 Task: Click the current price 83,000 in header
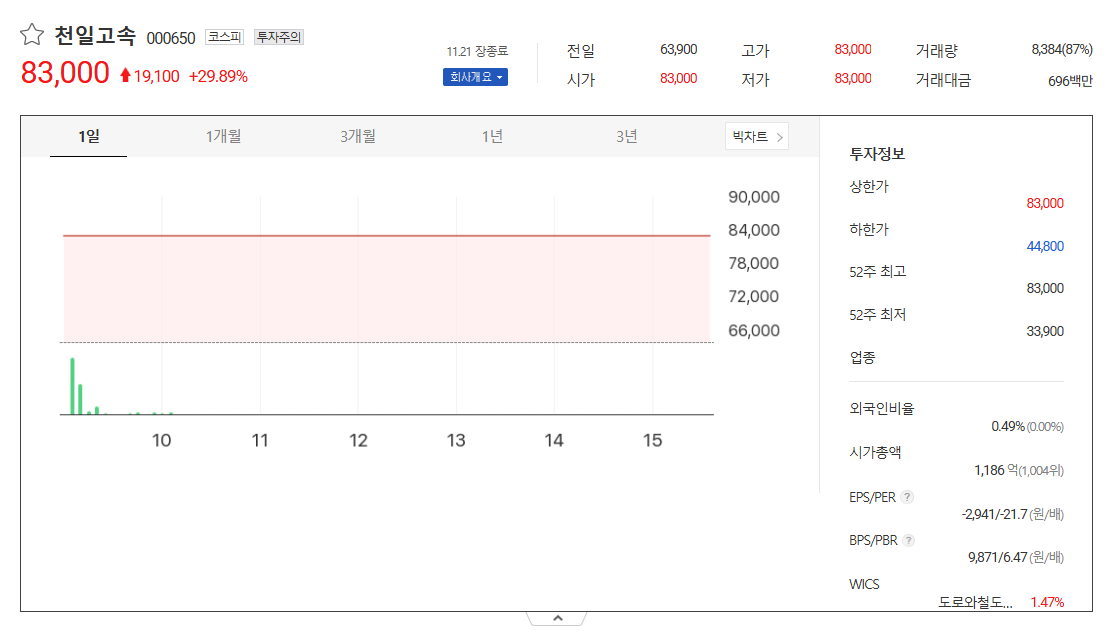click(65, 73)
